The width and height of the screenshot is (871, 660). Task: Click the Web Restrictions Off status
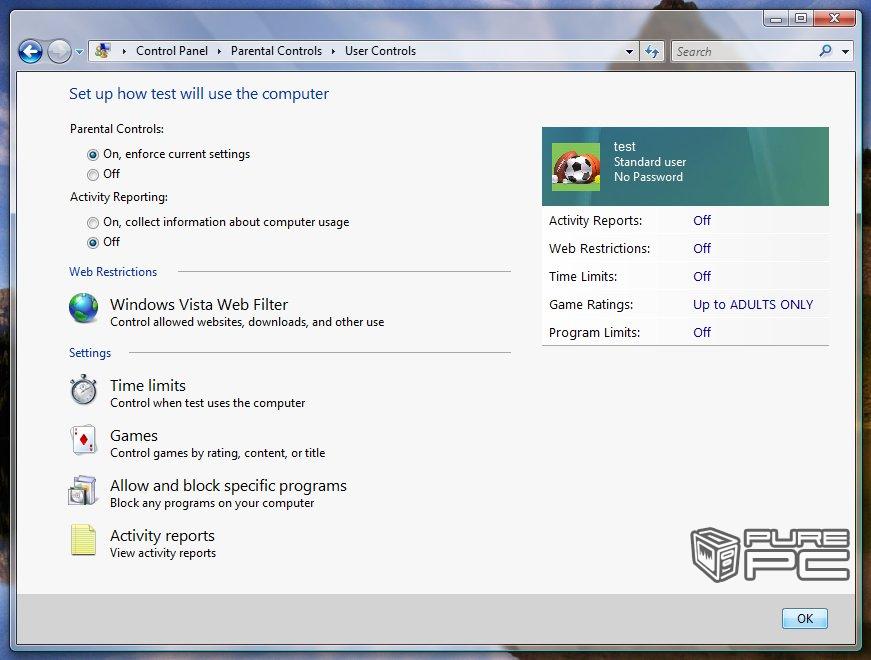coord(702,248)
